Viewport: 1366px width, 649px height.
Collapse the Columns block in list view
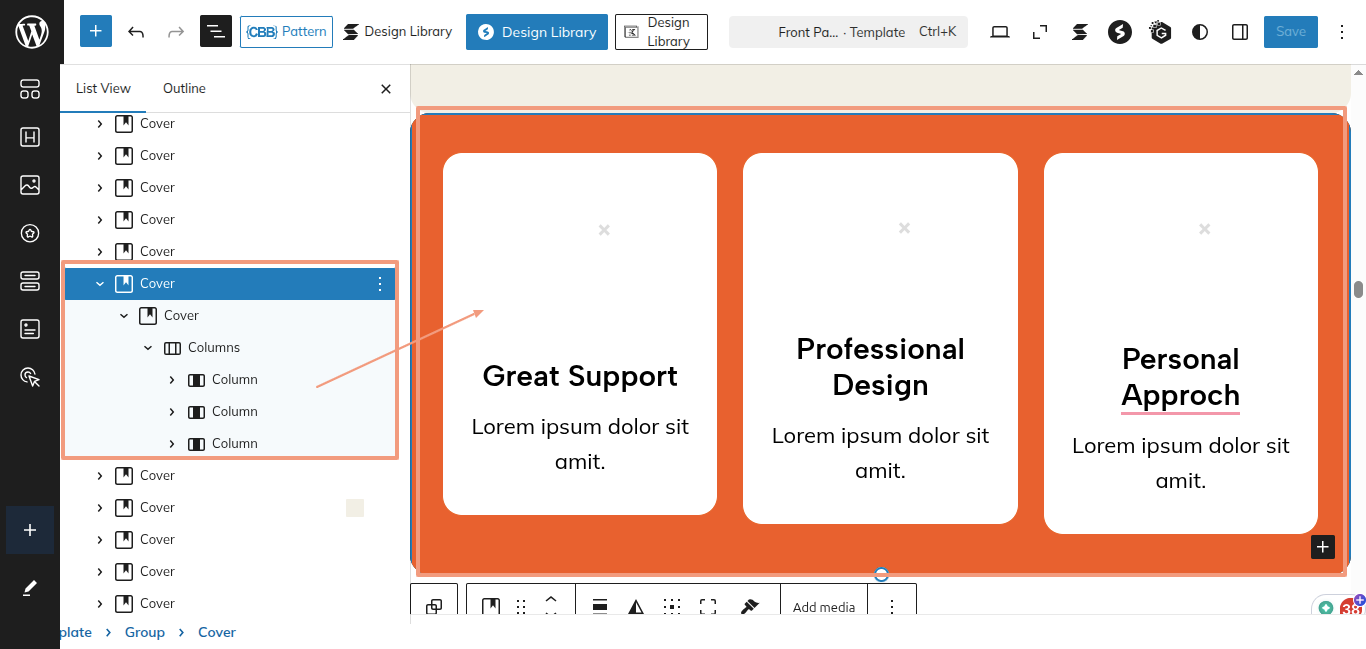148,348
